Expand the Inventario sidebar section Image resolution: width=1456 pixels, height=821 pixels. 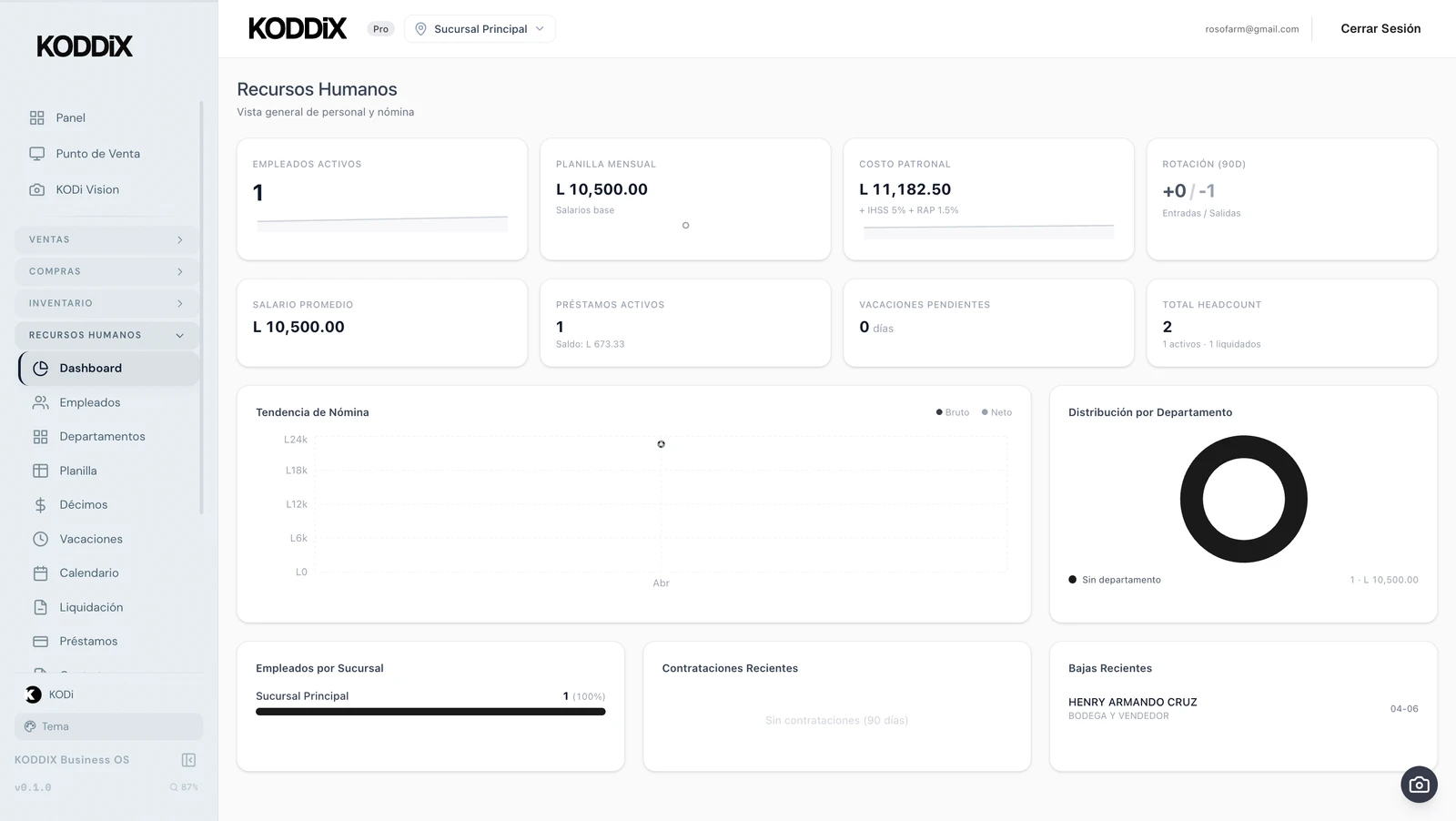(x=106, y=303)
